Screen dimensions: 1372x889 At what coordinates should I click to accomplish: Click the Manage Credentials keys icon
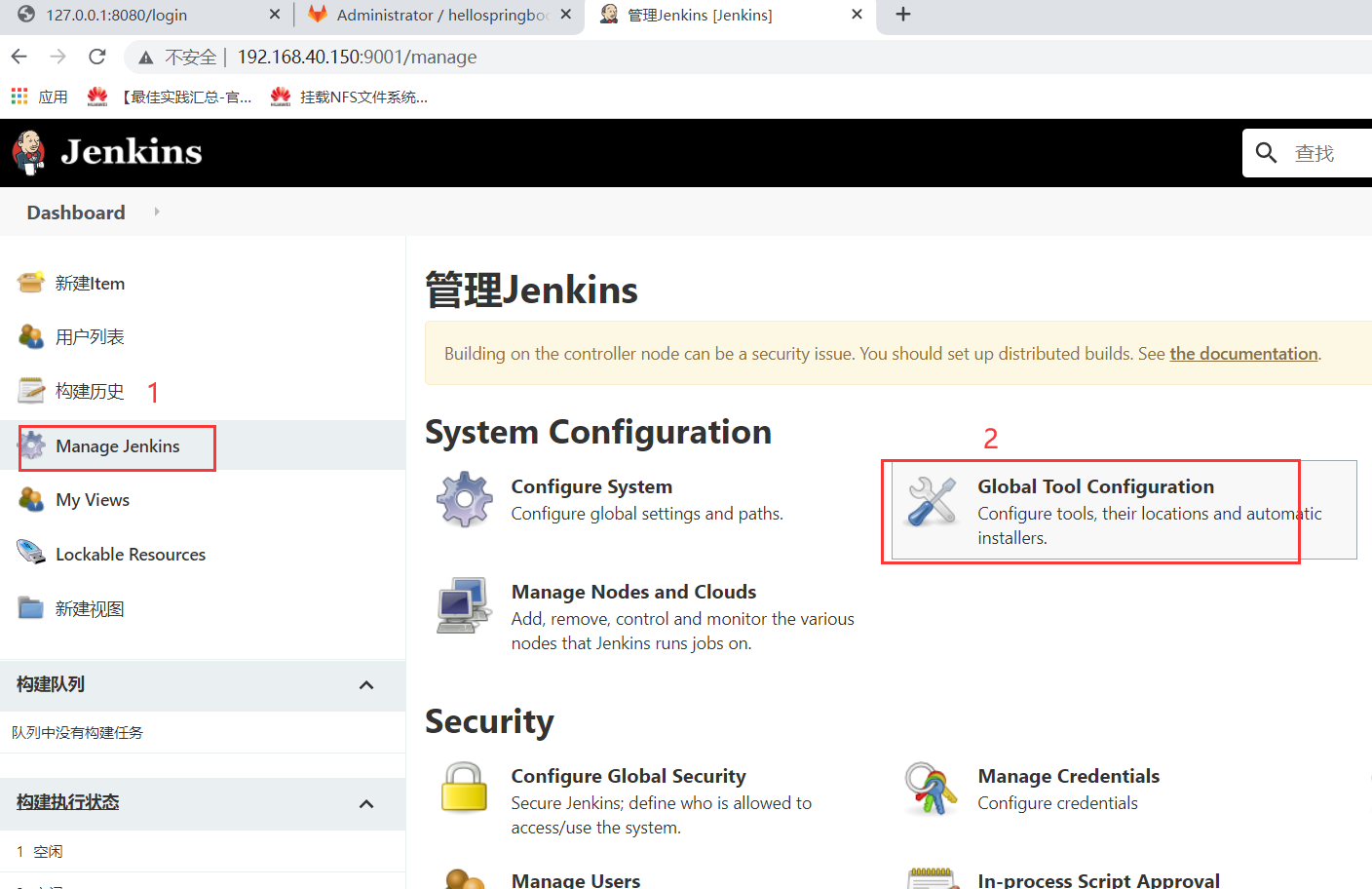tap(931, 788)
